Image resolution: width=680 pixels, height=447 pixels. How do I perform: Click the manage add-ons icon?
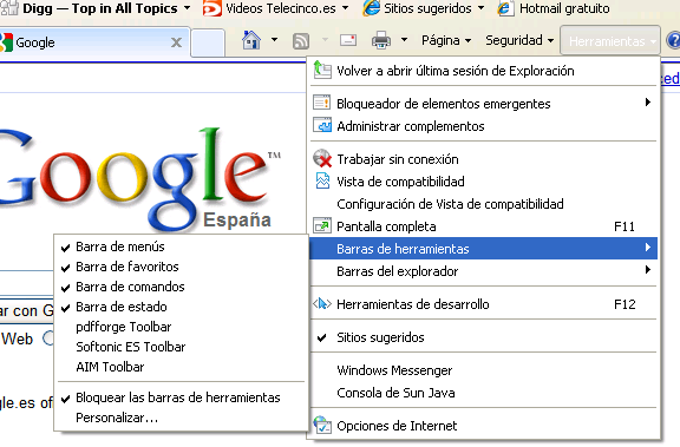[x=322, y=125]
